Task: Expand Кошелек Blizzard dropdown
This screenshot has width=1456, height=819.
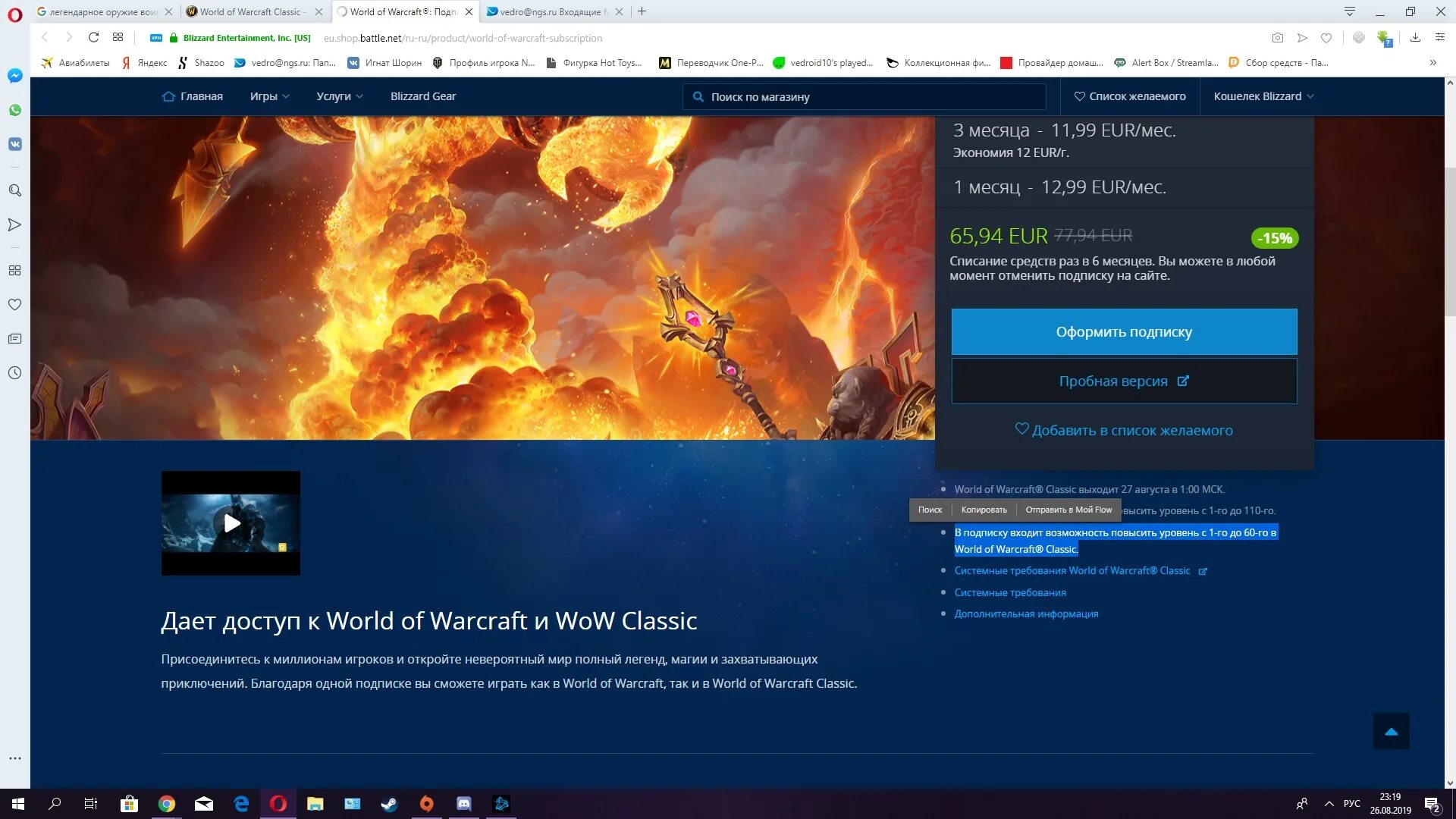Action: click(x=1263, y=96)
